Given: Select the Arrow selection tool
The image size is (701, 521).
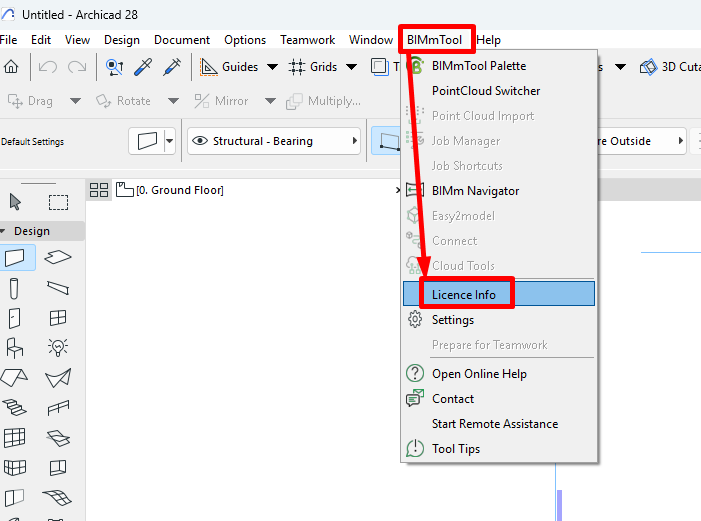Looking at the screenshot, I should coord(15,202).
